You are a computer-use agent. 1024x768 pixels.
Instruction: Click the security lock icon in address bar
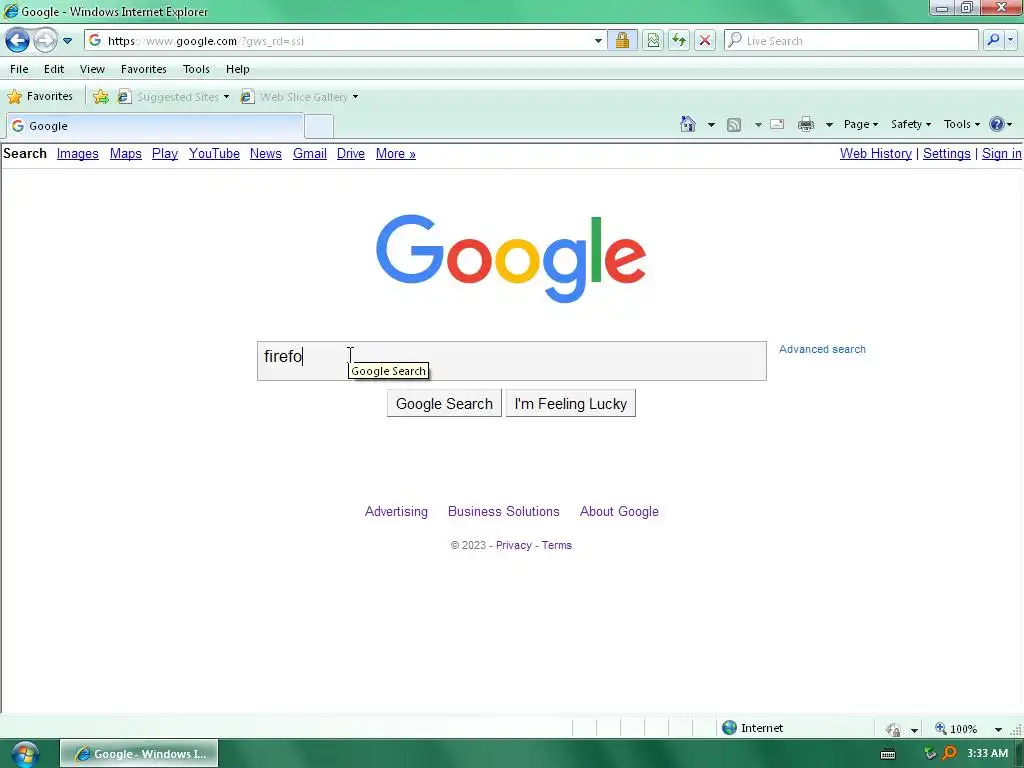click(x=622, y=40)
